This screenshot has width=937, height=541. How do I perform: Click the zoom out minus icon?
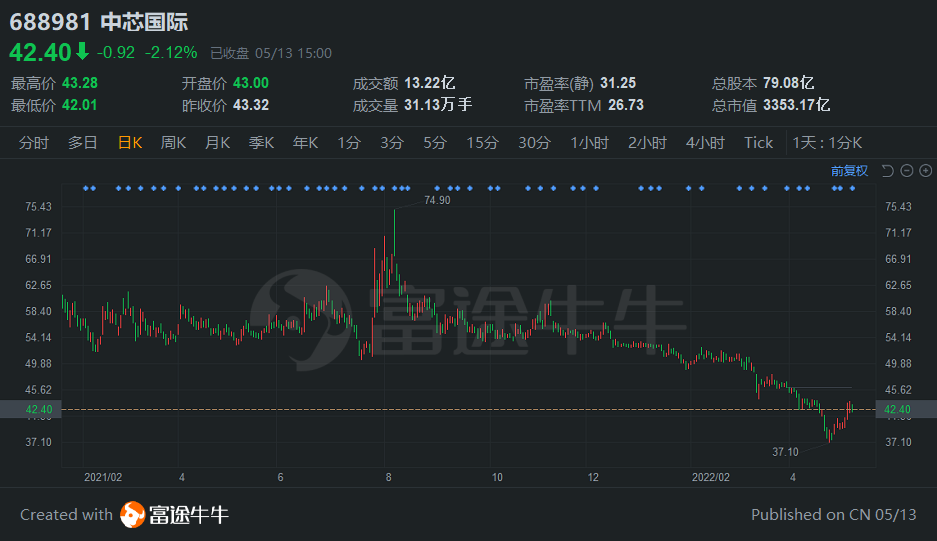click(907, 171)
